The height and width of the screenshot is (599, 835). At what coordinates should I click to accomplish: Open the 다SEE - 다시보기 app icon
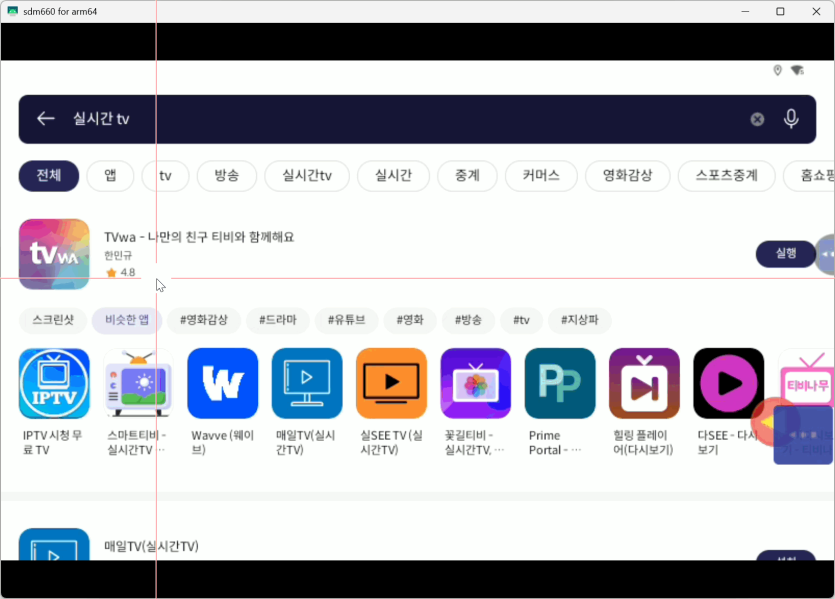coord(728,383)
